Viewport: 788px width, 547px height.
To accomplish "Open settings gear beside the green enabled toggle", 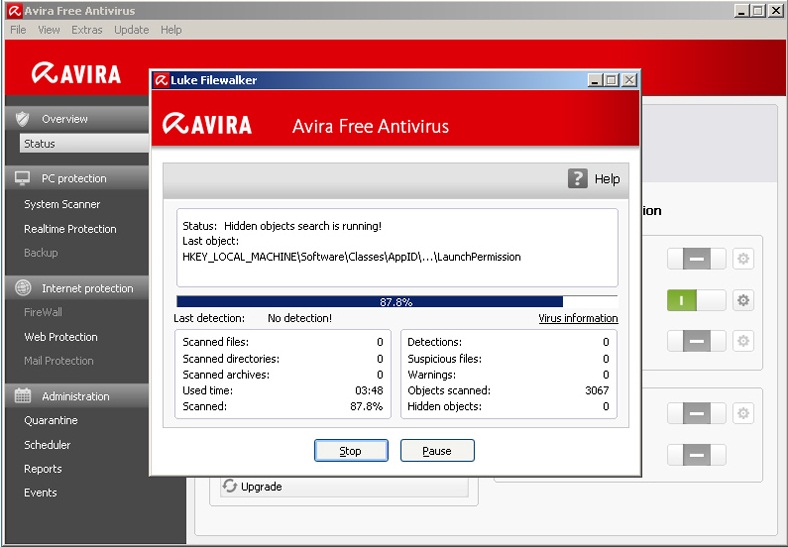I will pos(743,300).
